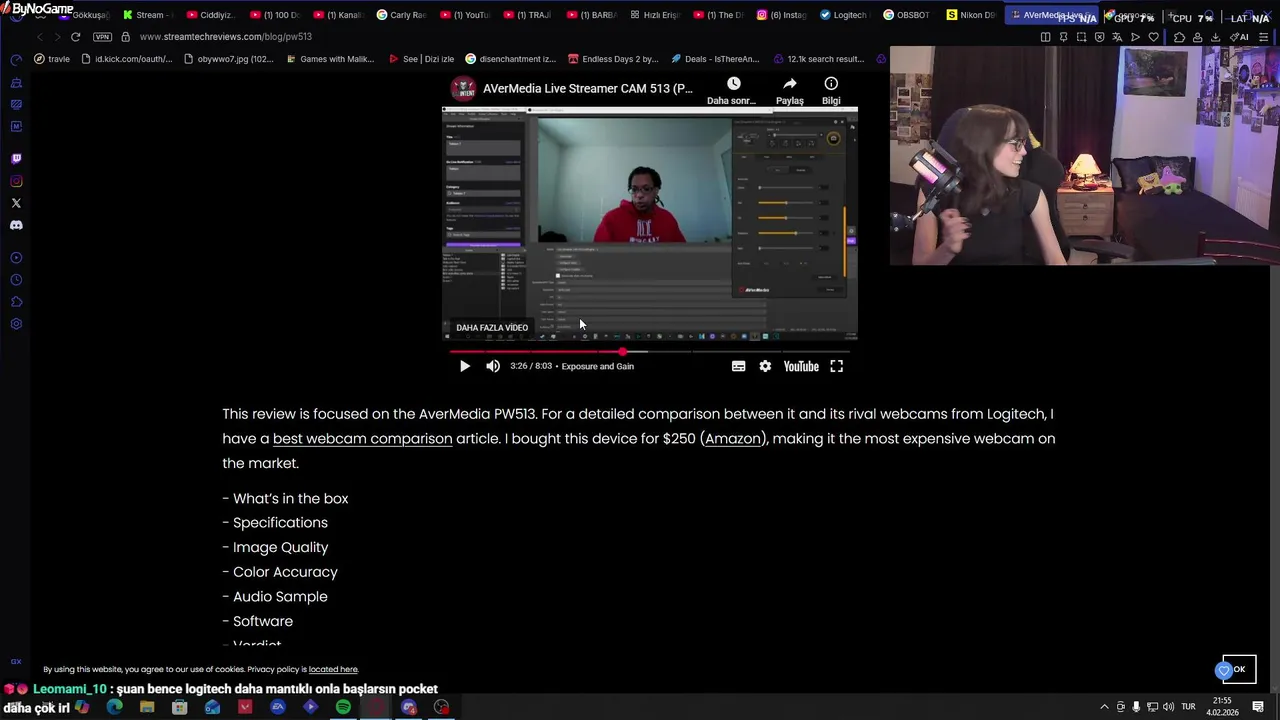Open the extensions cube icon
Image resolution: width=1280 pixels, height=720 pixels.
click(x=1179, y=37)
